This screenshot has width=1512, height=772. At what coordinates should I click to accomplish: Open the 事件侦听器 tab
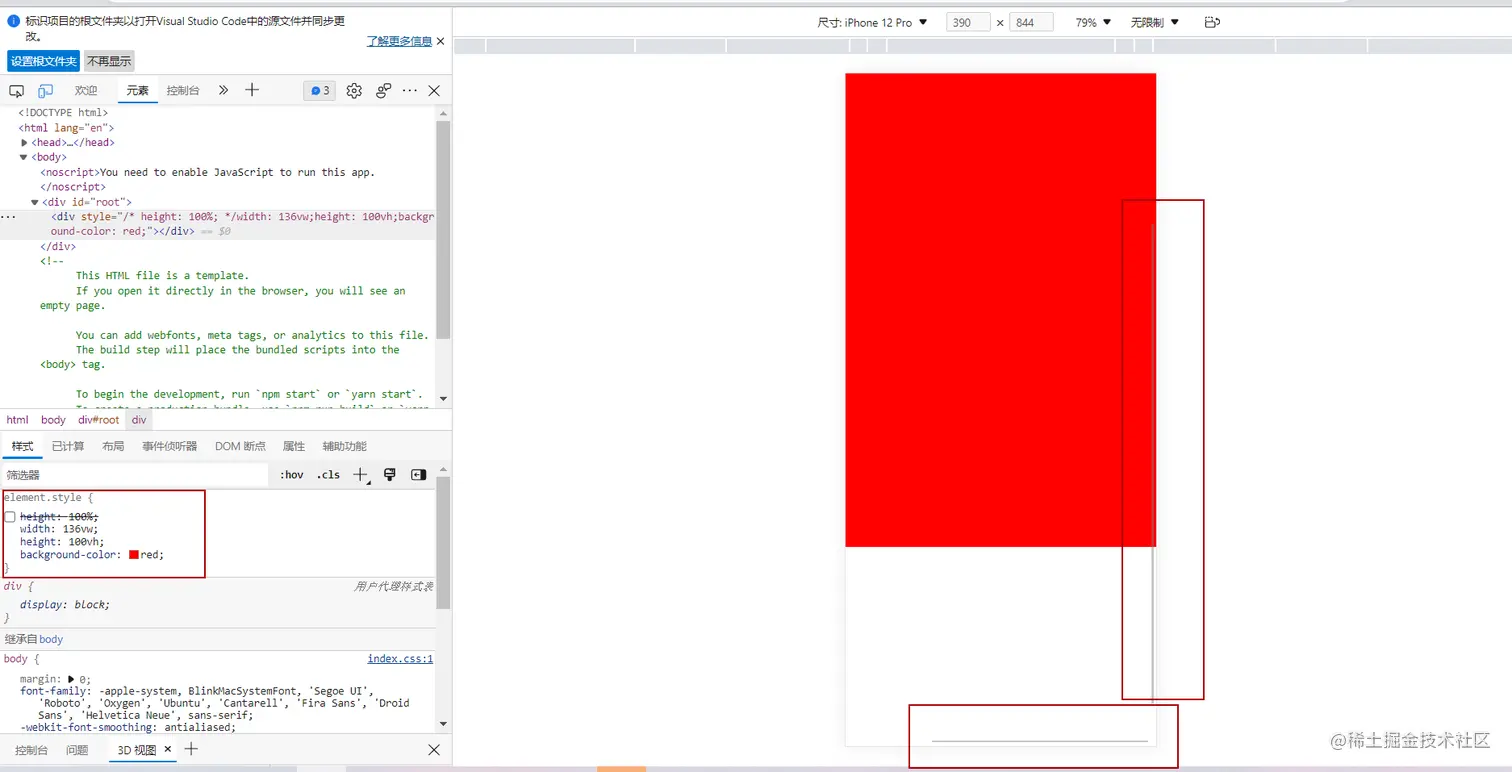coord(169,446)
